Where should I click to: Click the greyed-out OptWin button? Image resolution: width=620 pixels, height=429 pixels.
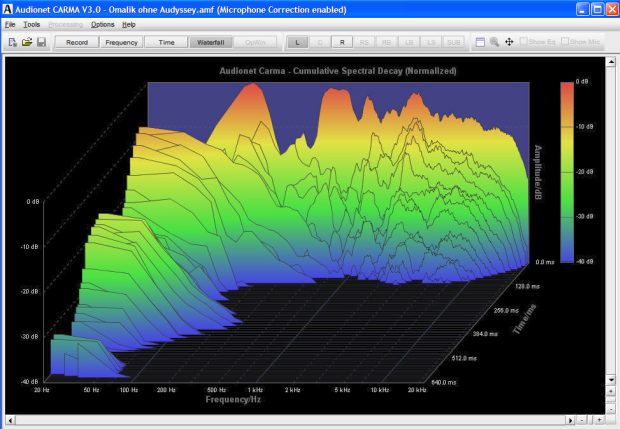pos(255,42)
